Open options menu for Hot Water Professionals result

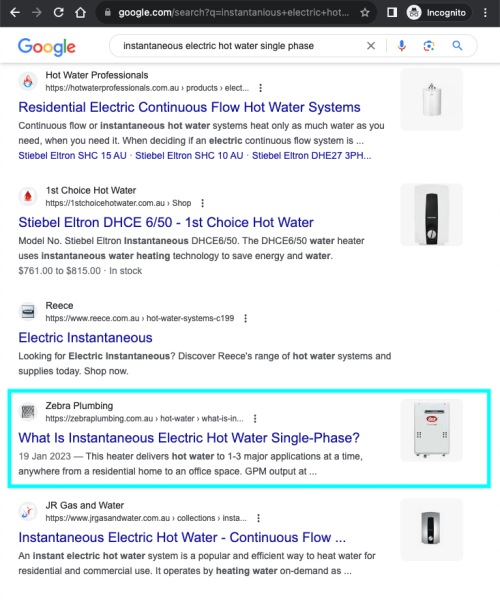point(261,88)
